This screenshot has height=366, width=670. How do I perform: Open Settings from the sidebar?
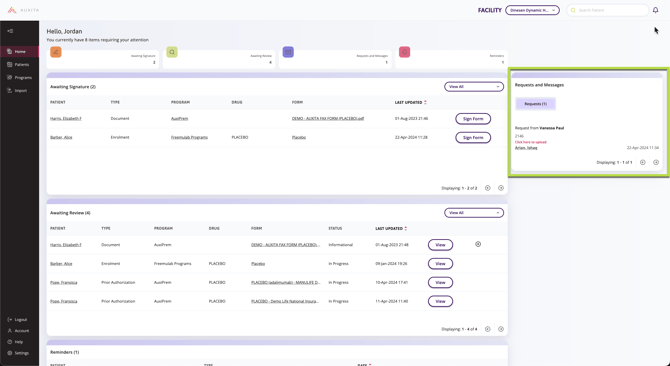tap(19, 353)
